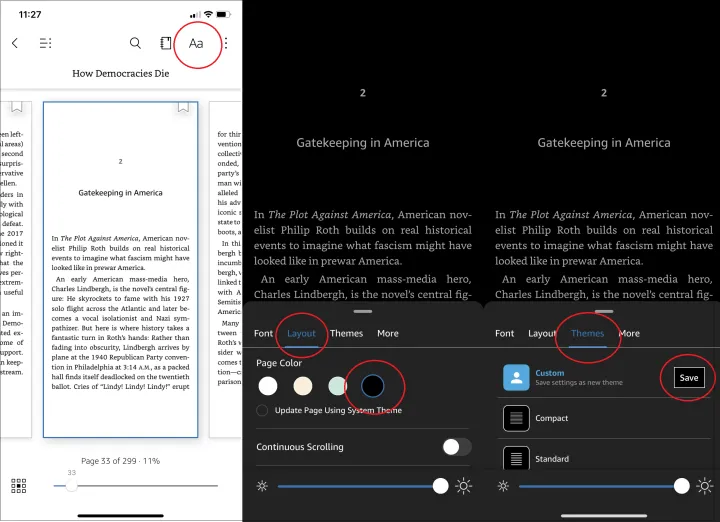
Task: Select the Font tab in middle panel
Action: tap(263, 333)
